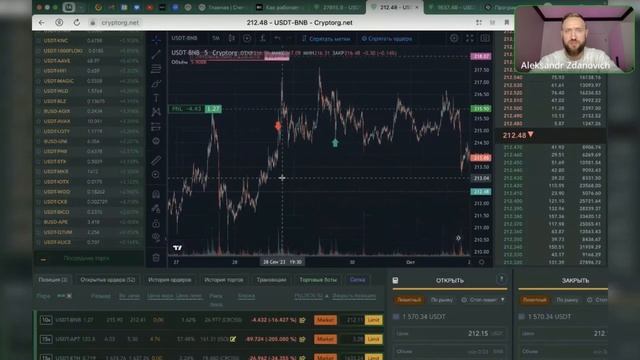This screenshot has width=640, height=360.
Task: Change the candlestick chart type
Action: pyautogui.click(x=231, y=38)
